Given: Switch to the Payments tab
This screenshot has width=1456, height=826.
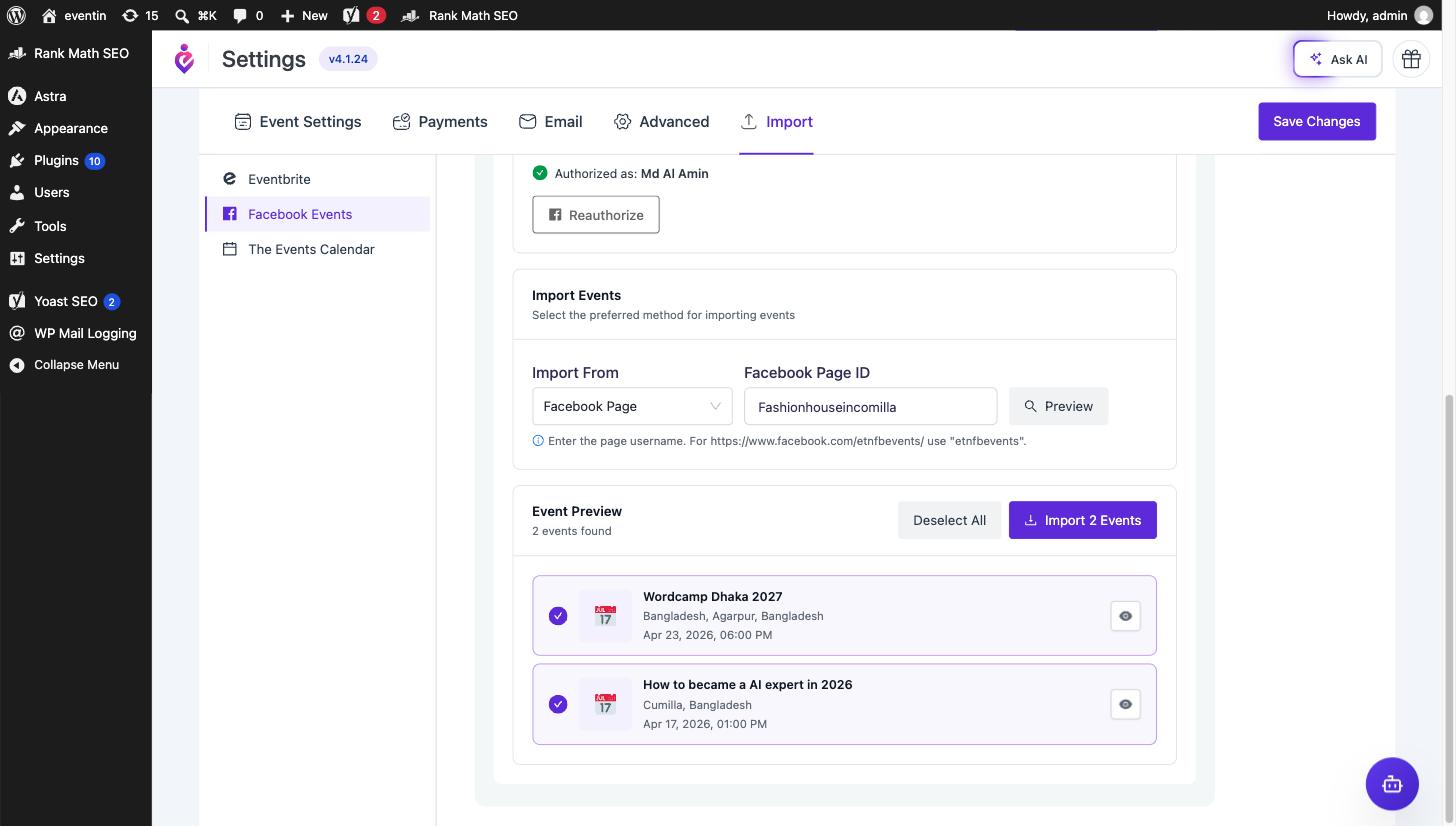Looking at the screenshot, I should tap(440, 121).
